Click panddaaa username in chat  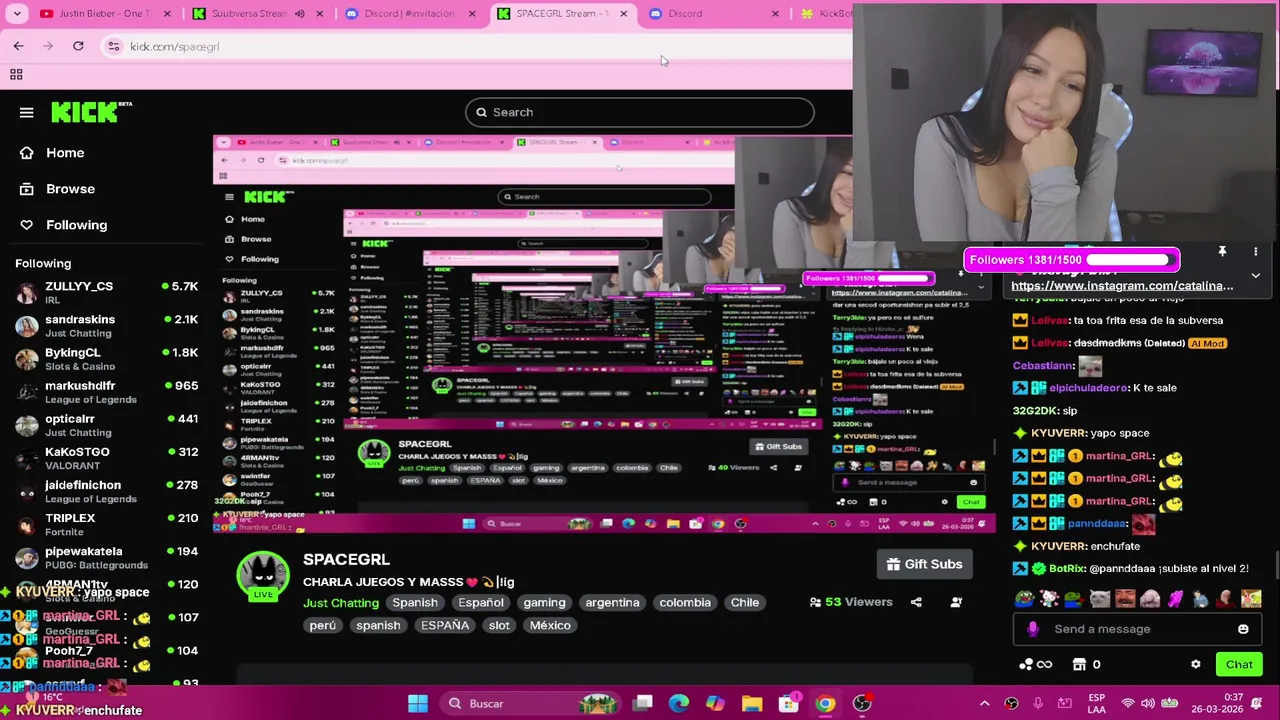coord(1097,524)
